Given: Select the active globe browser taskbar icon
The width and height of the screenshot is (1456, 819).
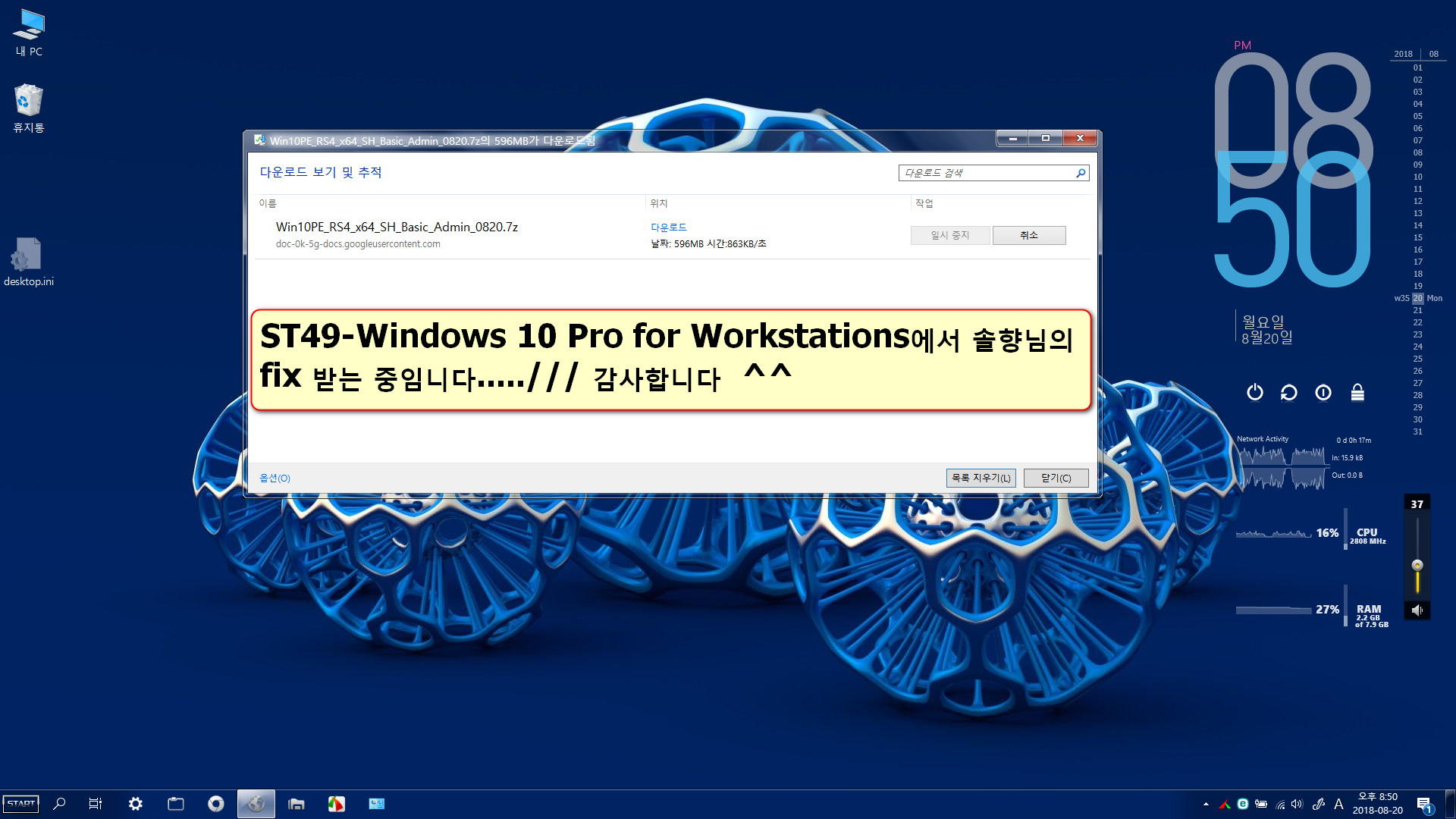Looking at the screenshot, I should pos(256,804).
